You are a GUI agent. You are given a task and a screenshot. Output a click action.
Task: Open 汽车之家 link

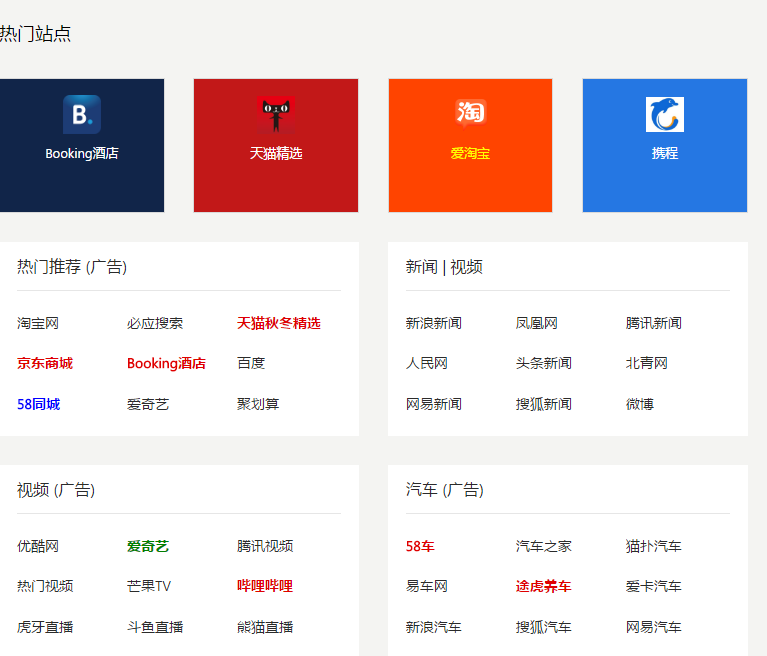(x=544, y=546)
